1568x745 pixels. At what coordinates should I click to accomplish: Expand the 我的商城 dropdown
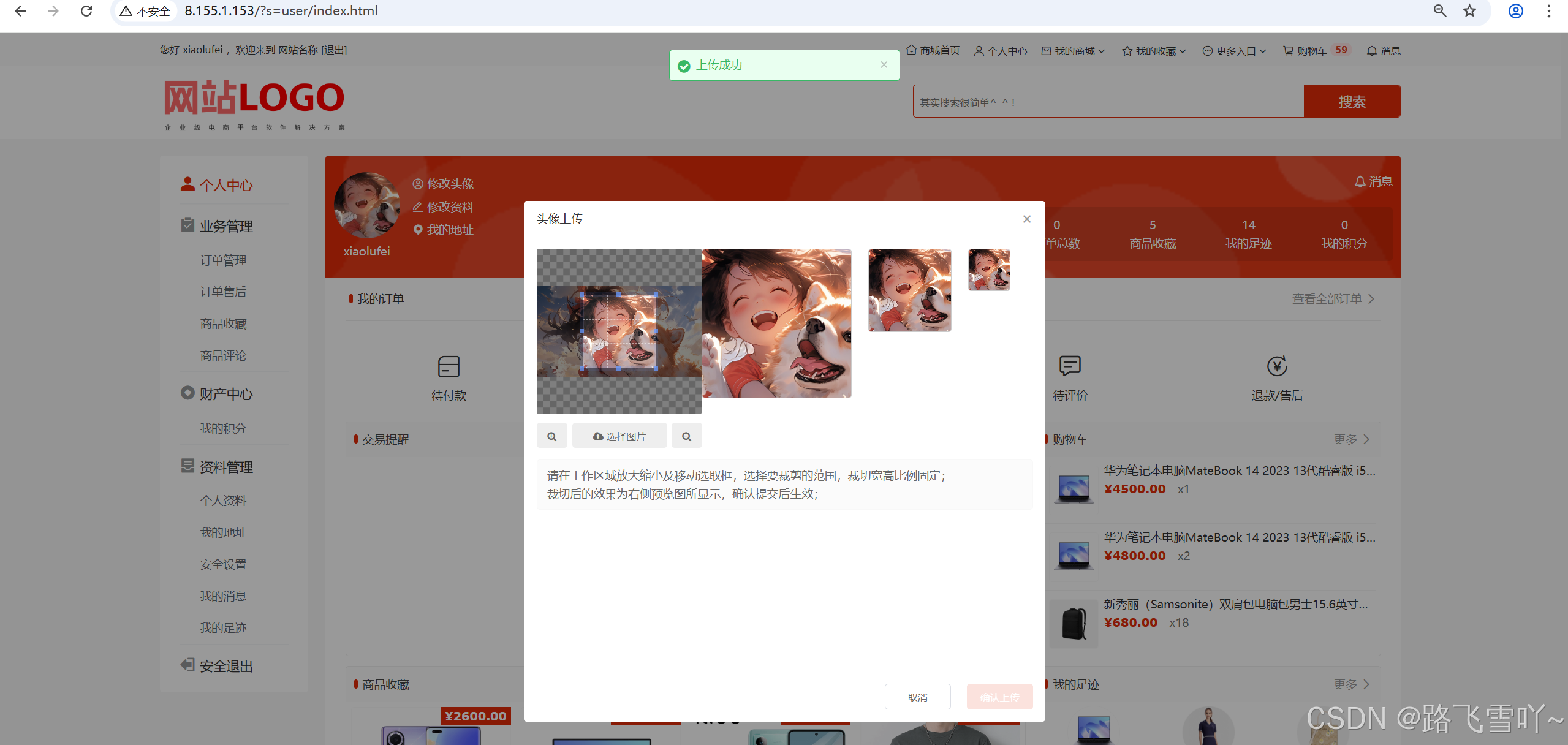(1074, 51)
